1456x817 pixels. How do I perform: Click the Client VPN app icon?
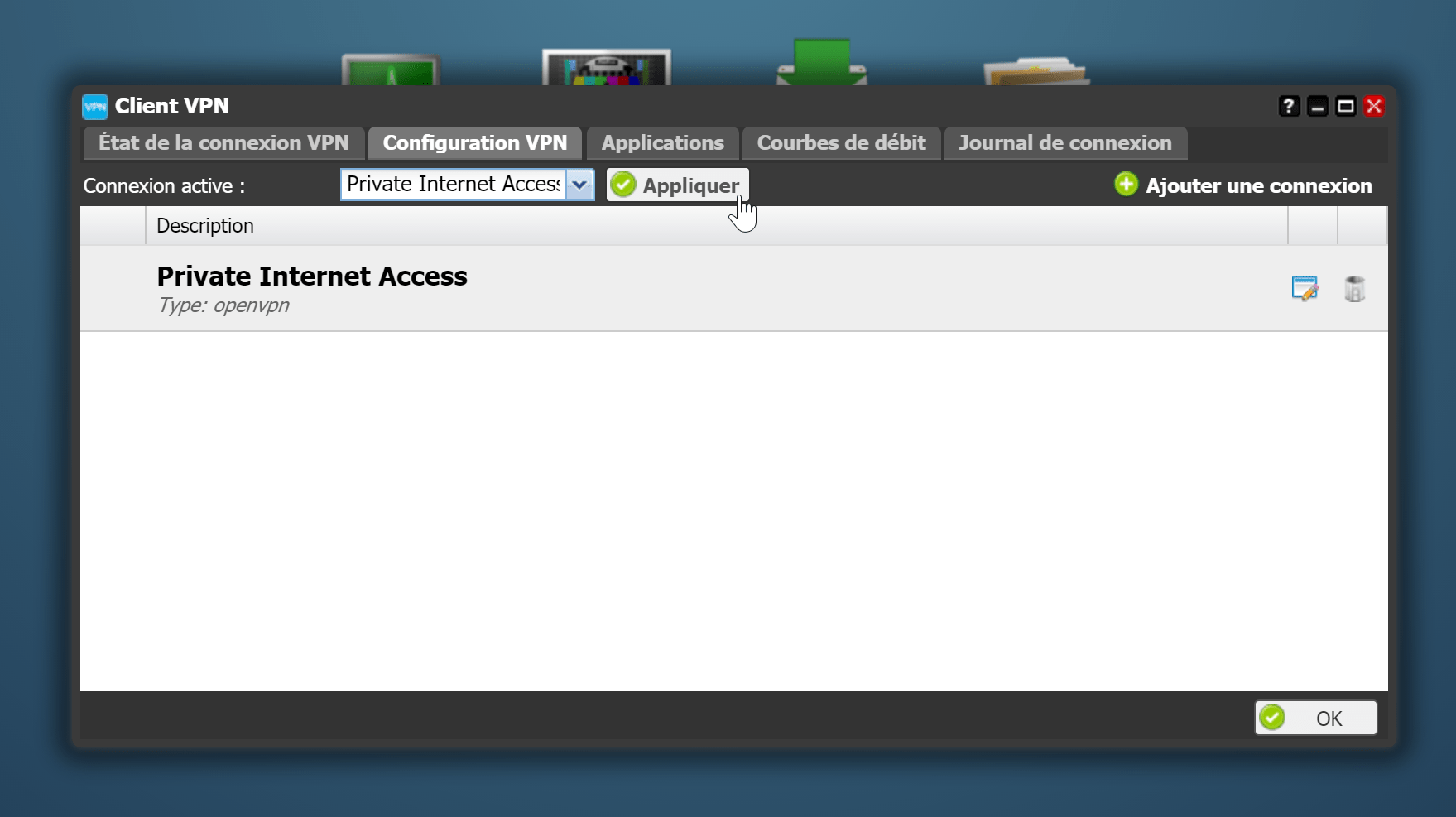point(95,106)
